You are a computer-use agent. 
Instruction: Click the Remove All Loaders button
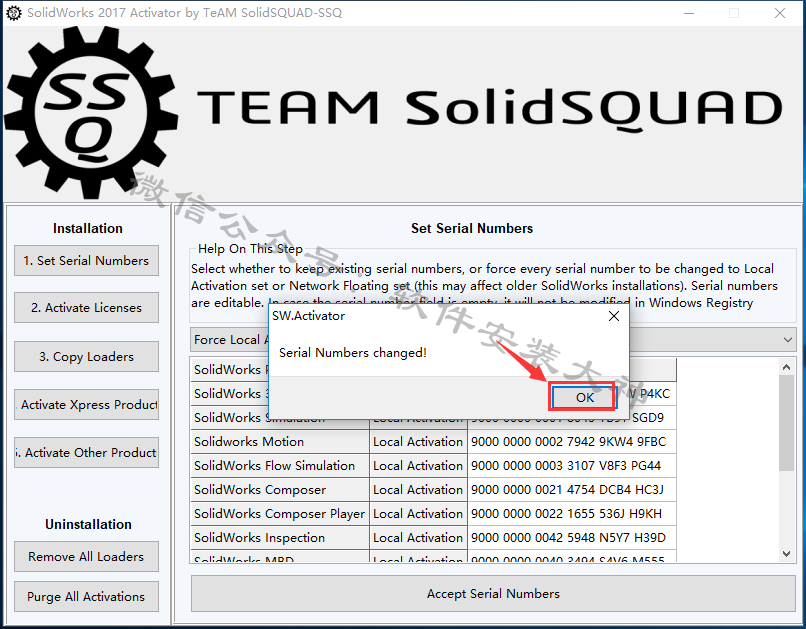coord(86,557)
